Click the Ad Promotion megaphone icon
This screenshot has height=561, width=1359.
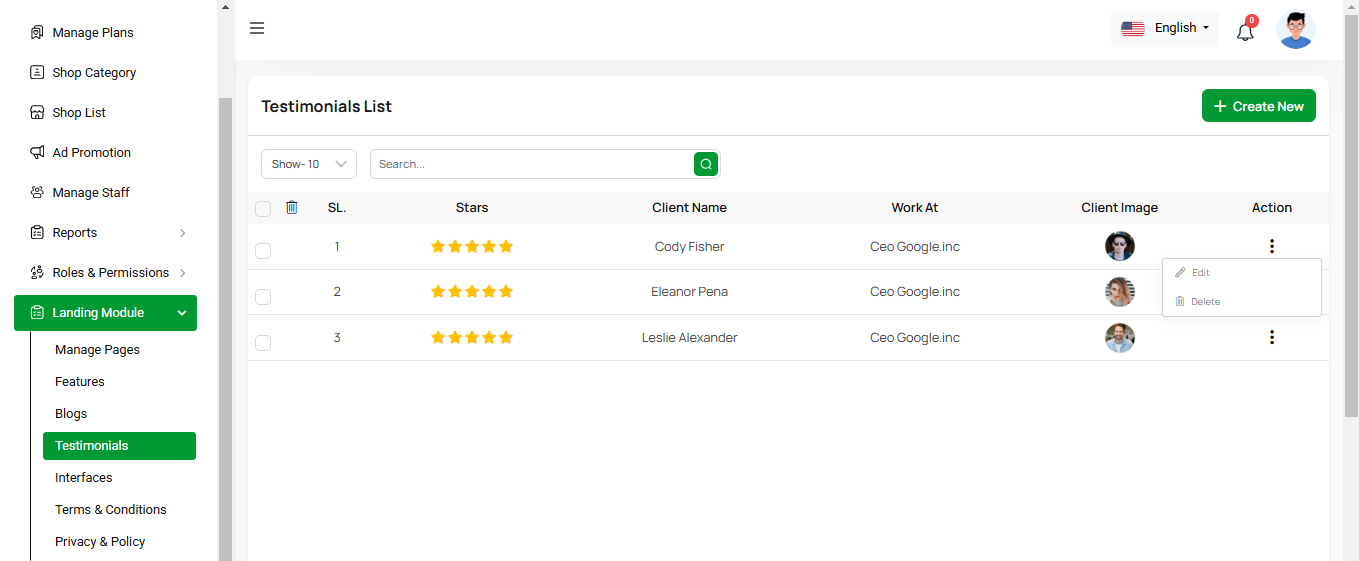(x=37, y=153)
